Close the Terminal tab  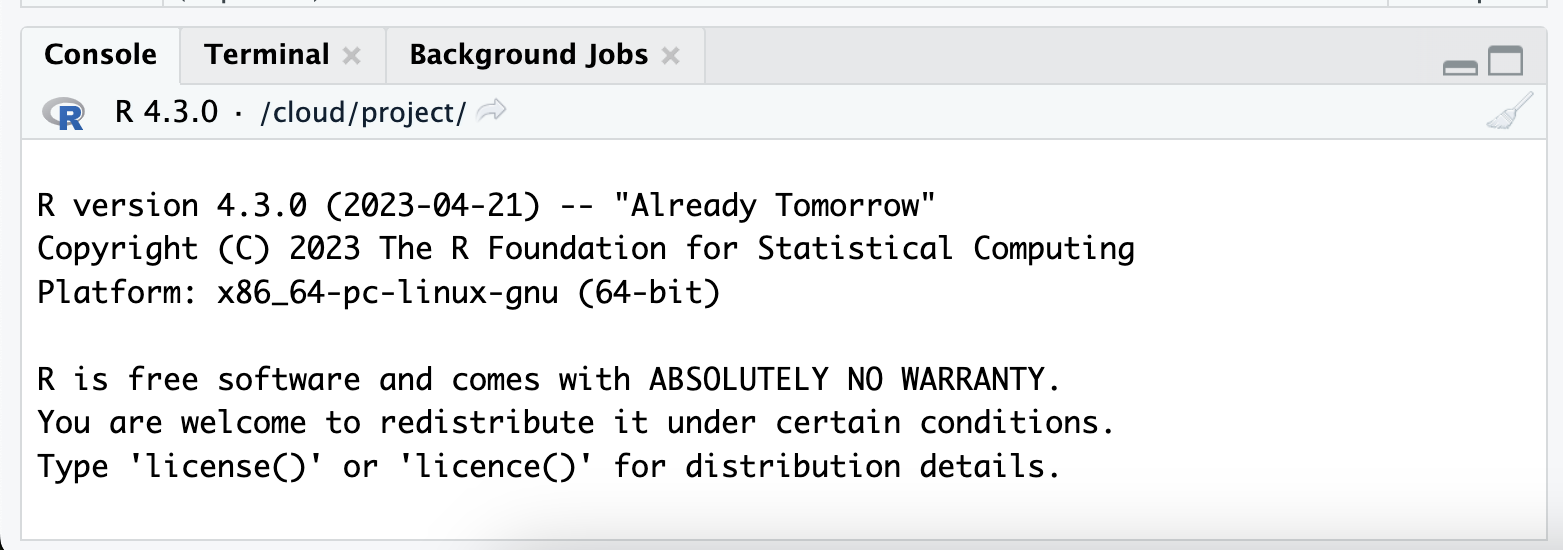pyautogui.click(x=351, y=56)
